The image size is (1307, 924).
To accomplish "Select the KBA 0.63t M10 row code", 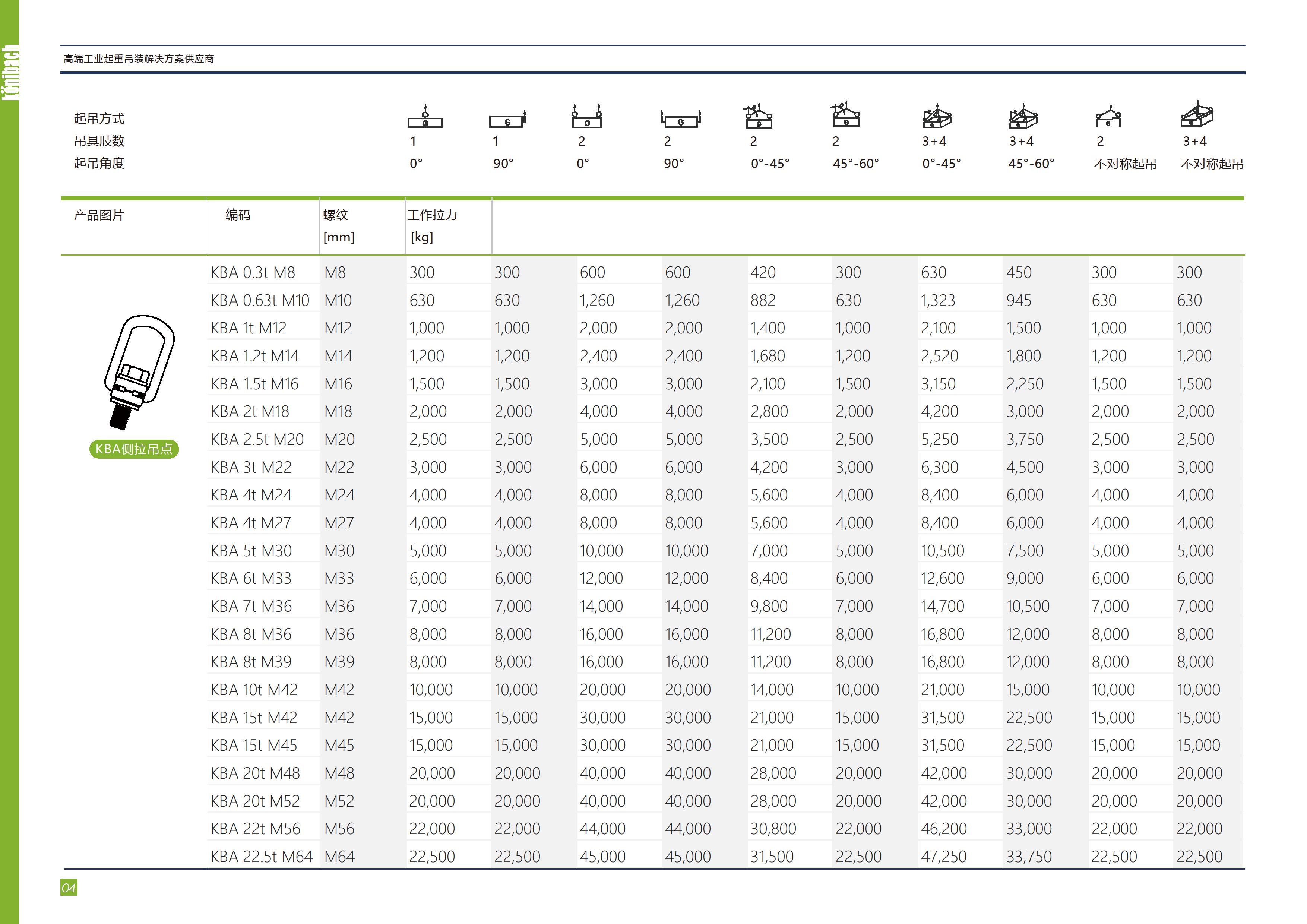I will coord(260,301).
